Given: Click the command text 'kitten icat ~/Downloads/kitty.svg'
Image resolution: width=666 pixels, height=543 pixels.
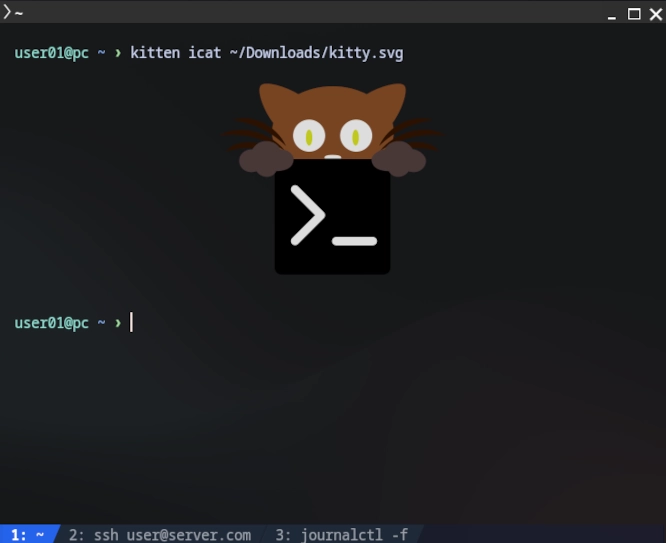Looking at the screenshot, I should coord(267,53).
